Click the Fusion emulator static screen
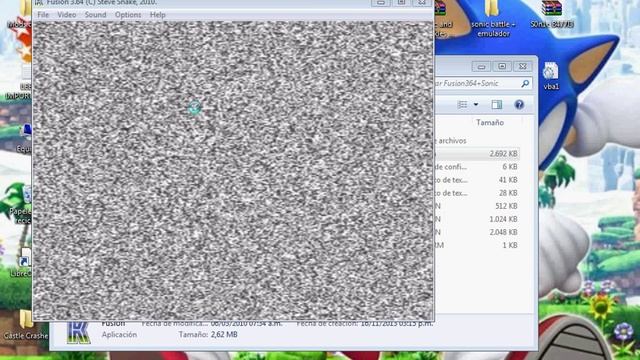Screen dimensions: 640x360 pyautogui.click(x=233, y=171)
